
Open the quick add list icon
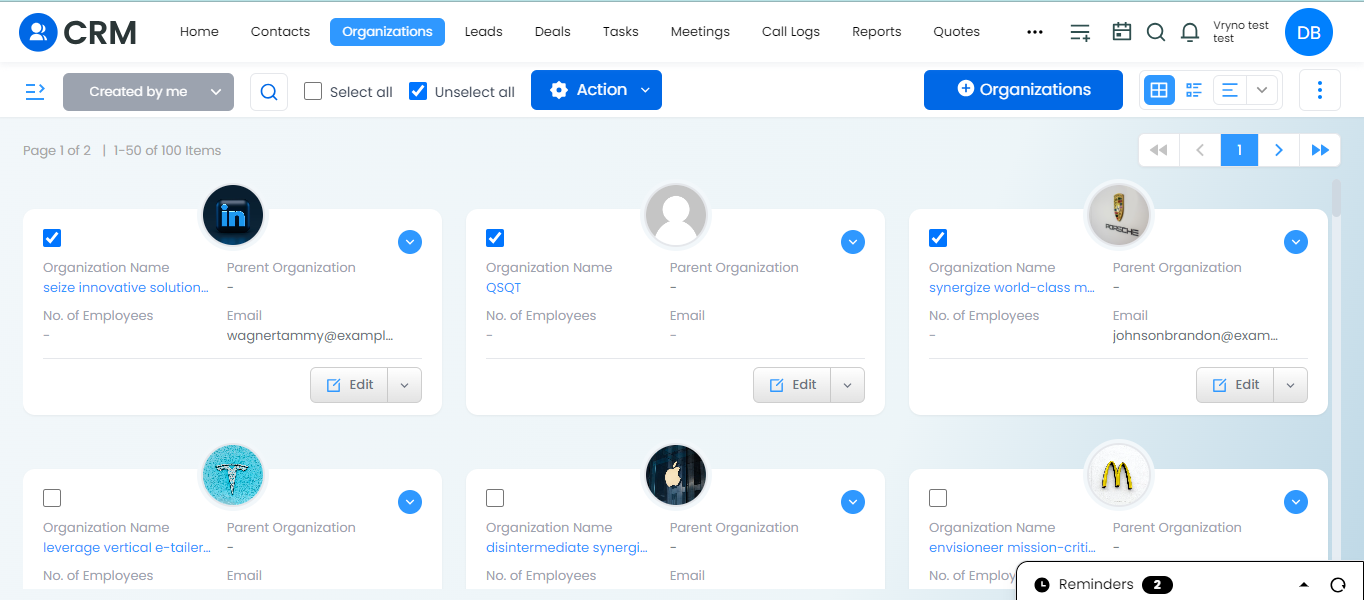pyautogui.click(x=1080, y=32)
